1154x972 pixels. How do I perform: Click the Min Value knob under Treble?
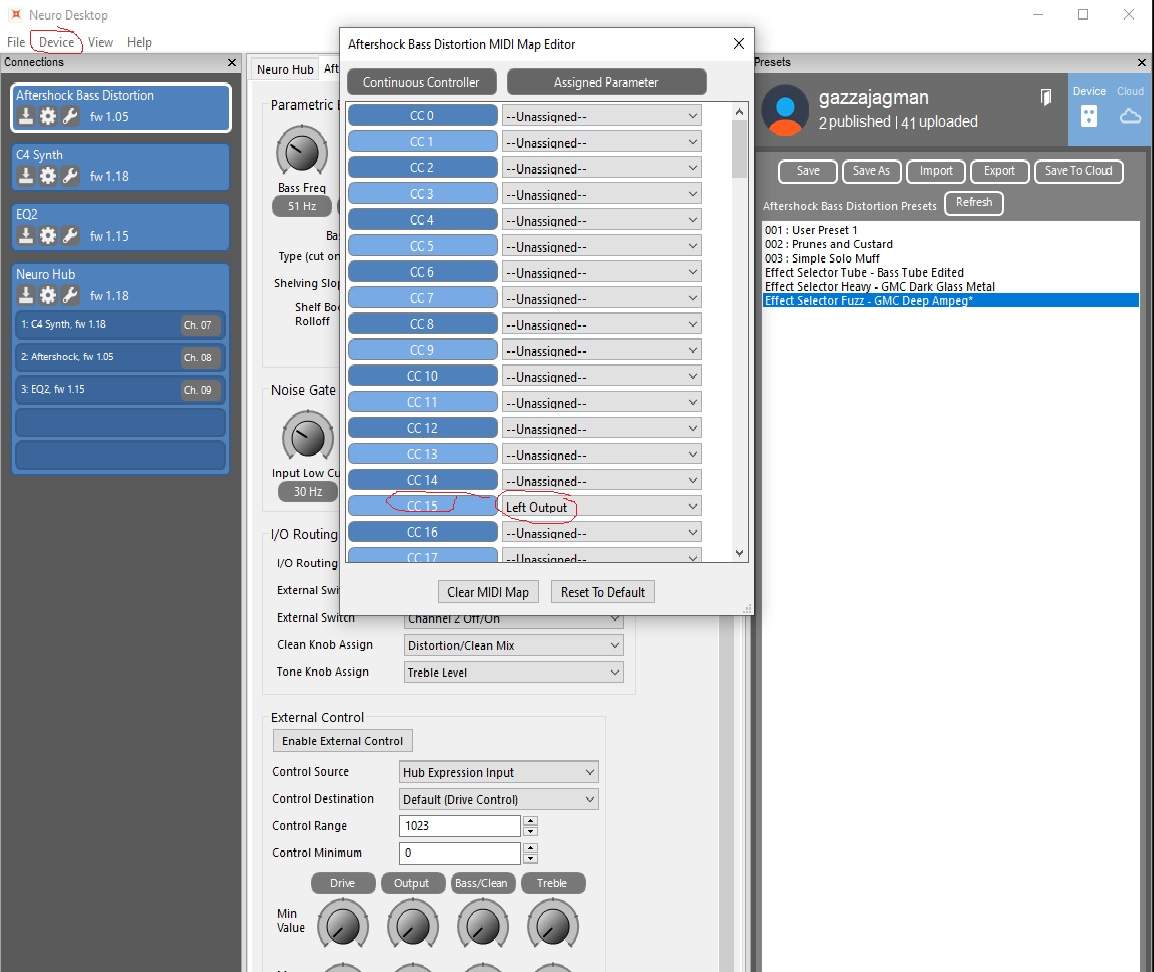[x=553, y=925]
